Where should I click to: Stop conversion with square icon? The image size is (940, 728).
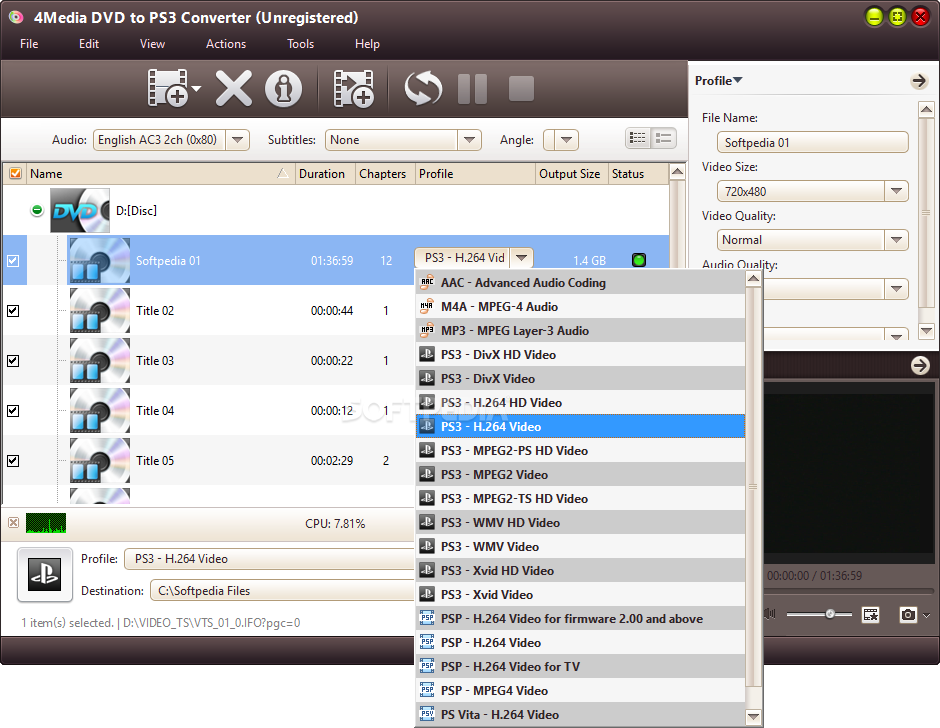(521, 89)
